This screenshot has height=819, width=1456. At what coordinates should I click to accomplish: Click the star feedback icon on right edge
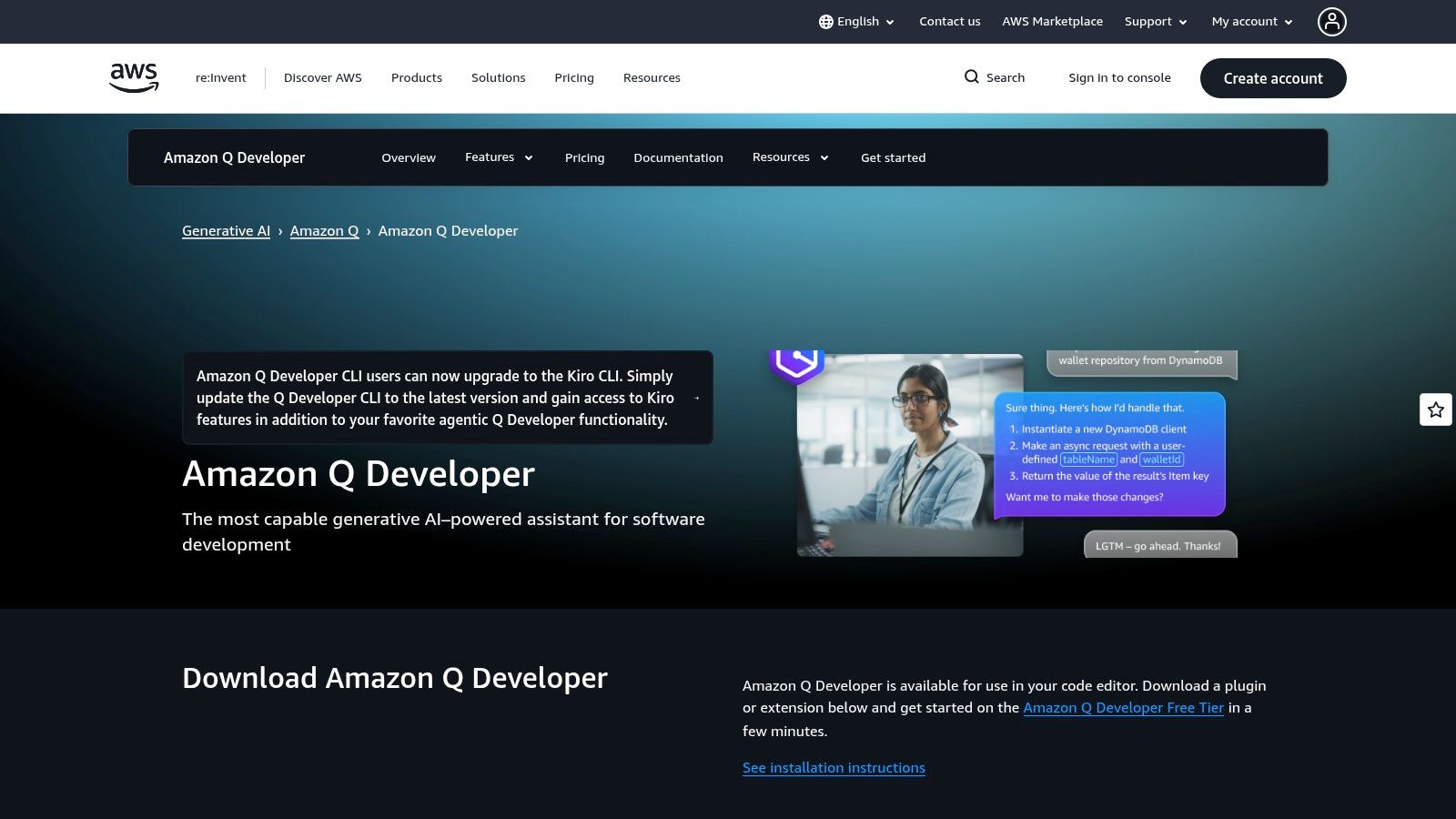pos(1435,409)
